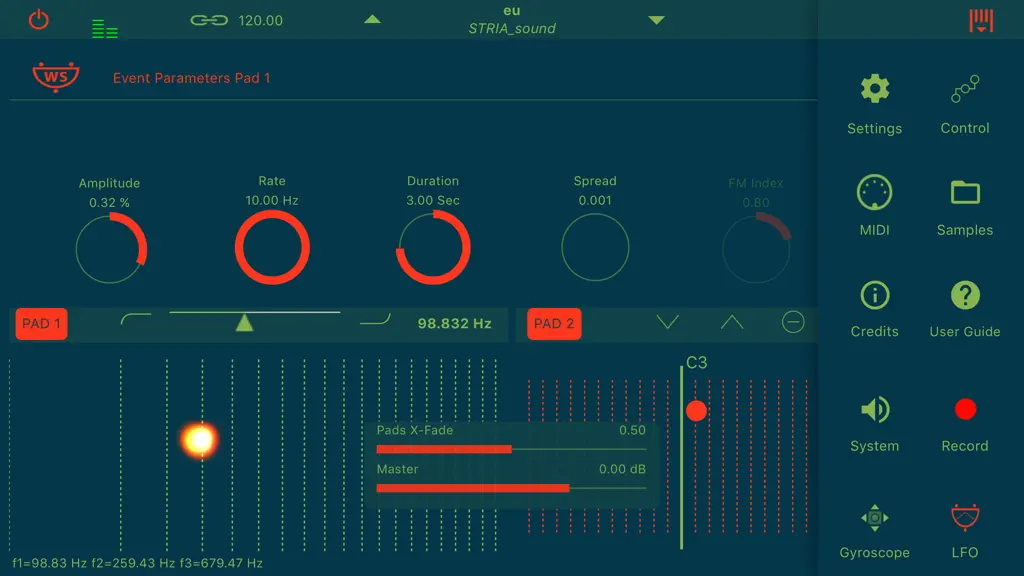Click the Pads X-Fade slider
Image resolution: width=1024 pixels, height=576 pixels.
(511, 449)
